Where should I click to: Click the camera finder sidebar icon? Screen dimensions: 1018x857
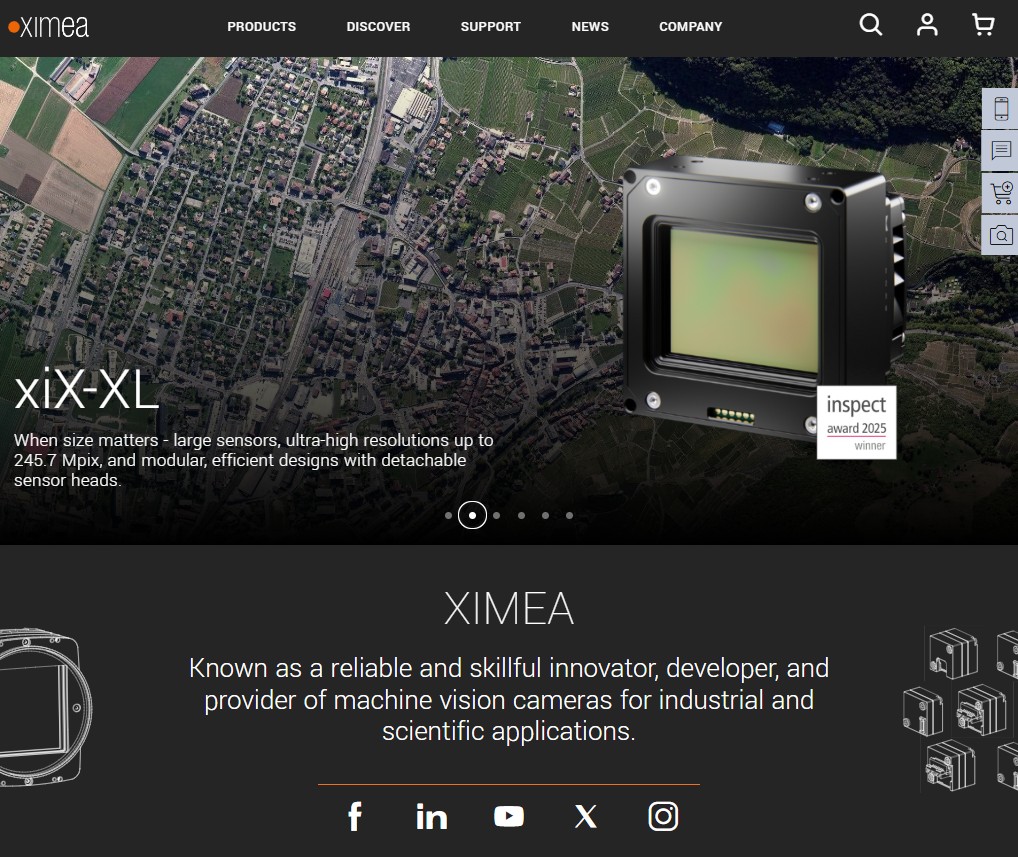[1000, 235]
